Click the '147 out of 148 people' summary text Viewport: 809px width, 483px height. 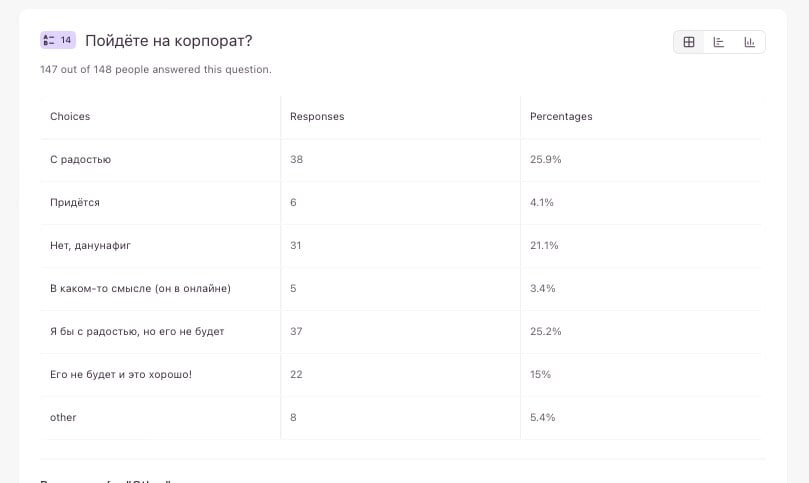(x=155, y=70)
